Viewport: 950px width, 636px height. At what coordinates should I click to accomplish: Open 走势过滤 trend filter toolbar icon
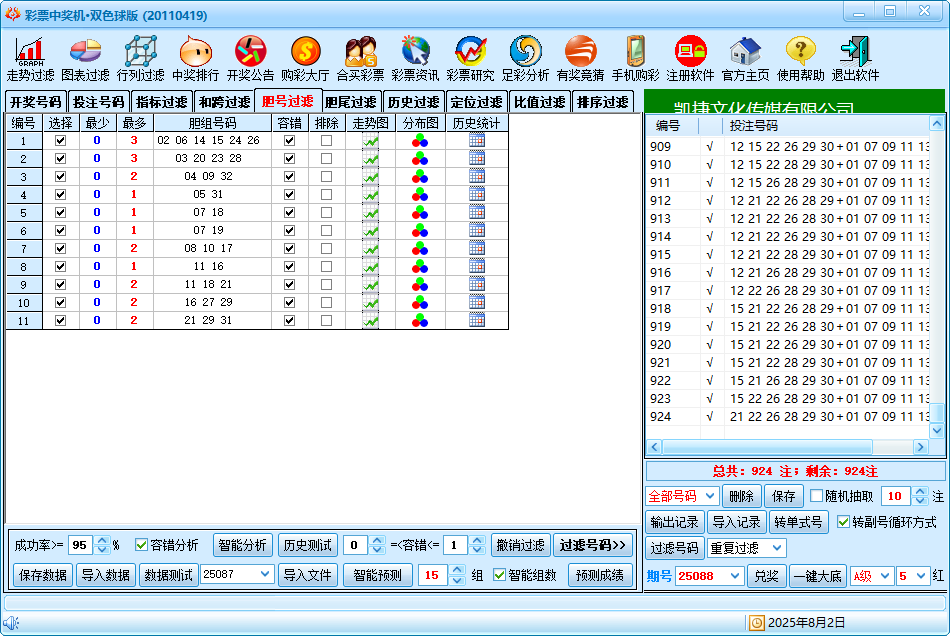tap(30, 52)
